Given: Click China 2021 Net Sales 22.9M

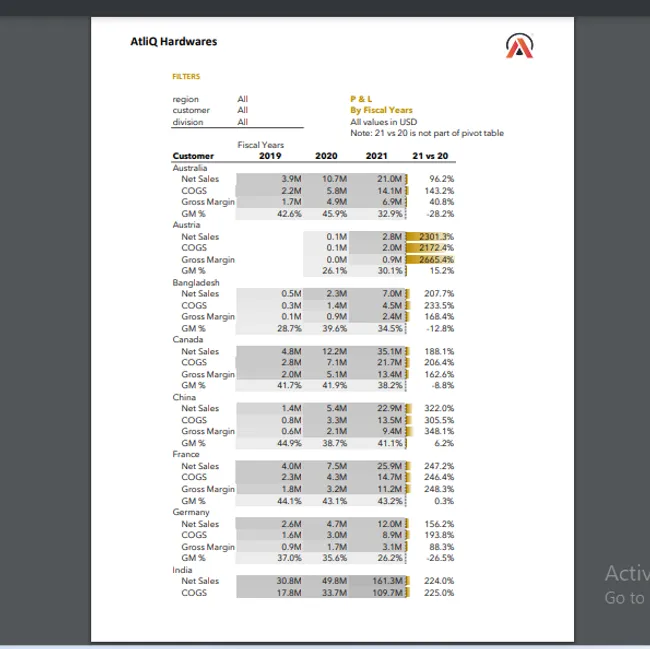Looking at the screenshot, I should click(x=390, y=409).
